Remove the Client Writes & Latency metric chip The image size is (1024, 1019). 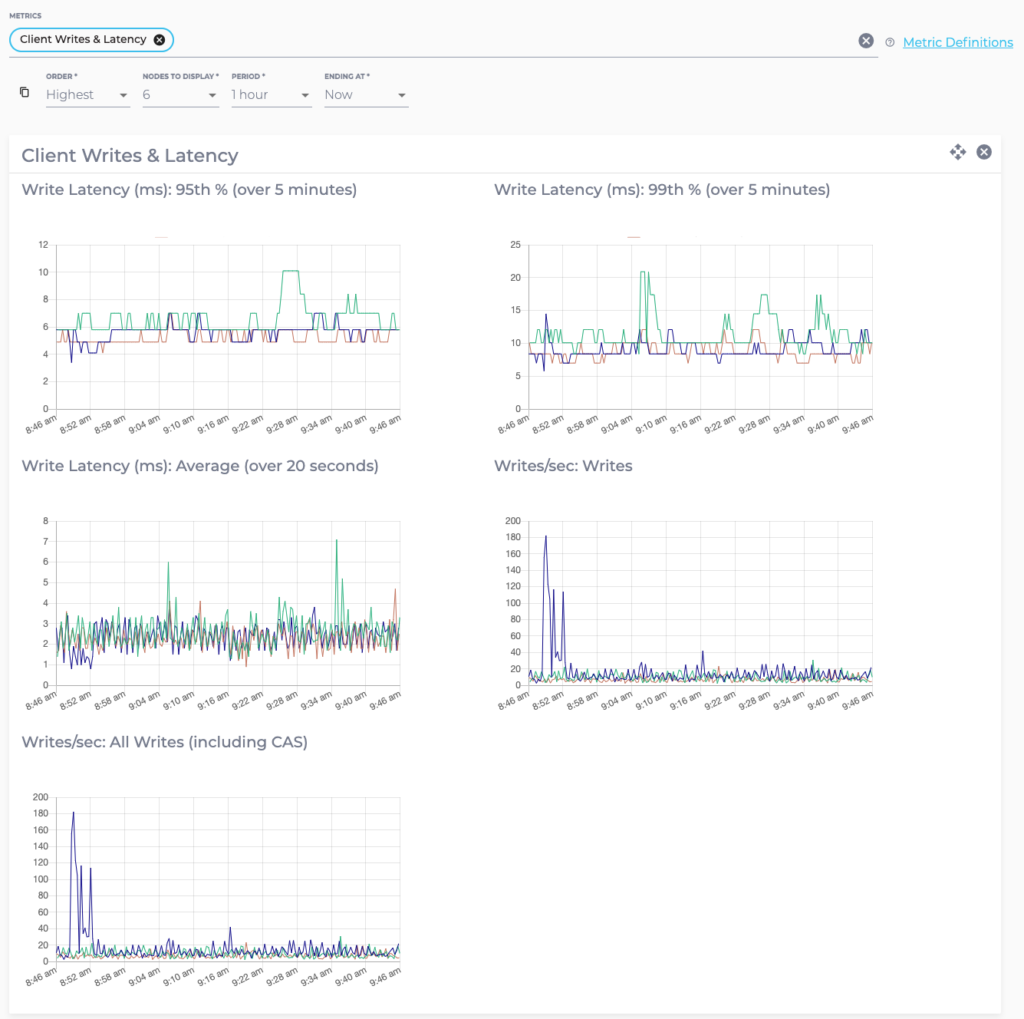tap(157, 40)
